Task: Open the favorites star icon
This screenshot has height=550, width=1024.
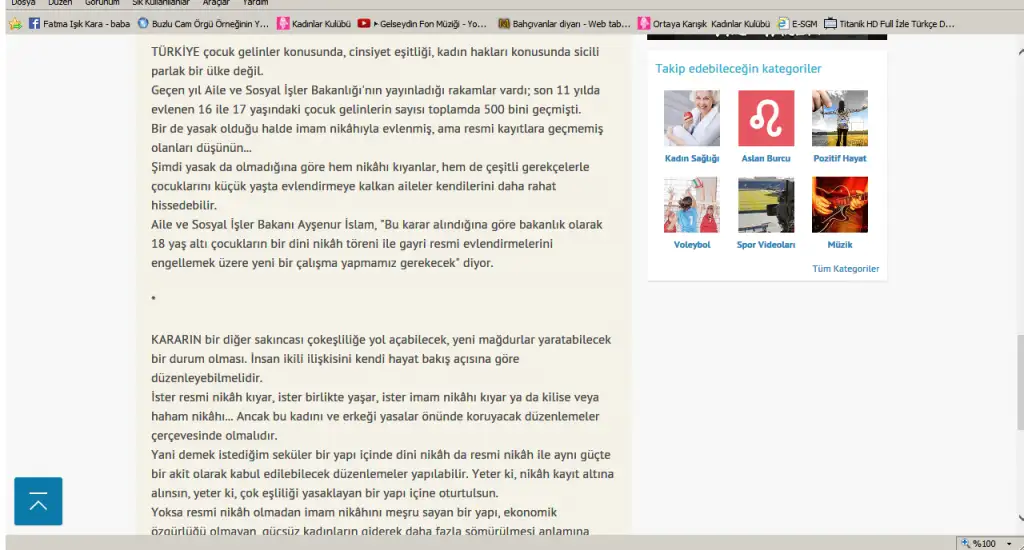Action: coord(15,24)
